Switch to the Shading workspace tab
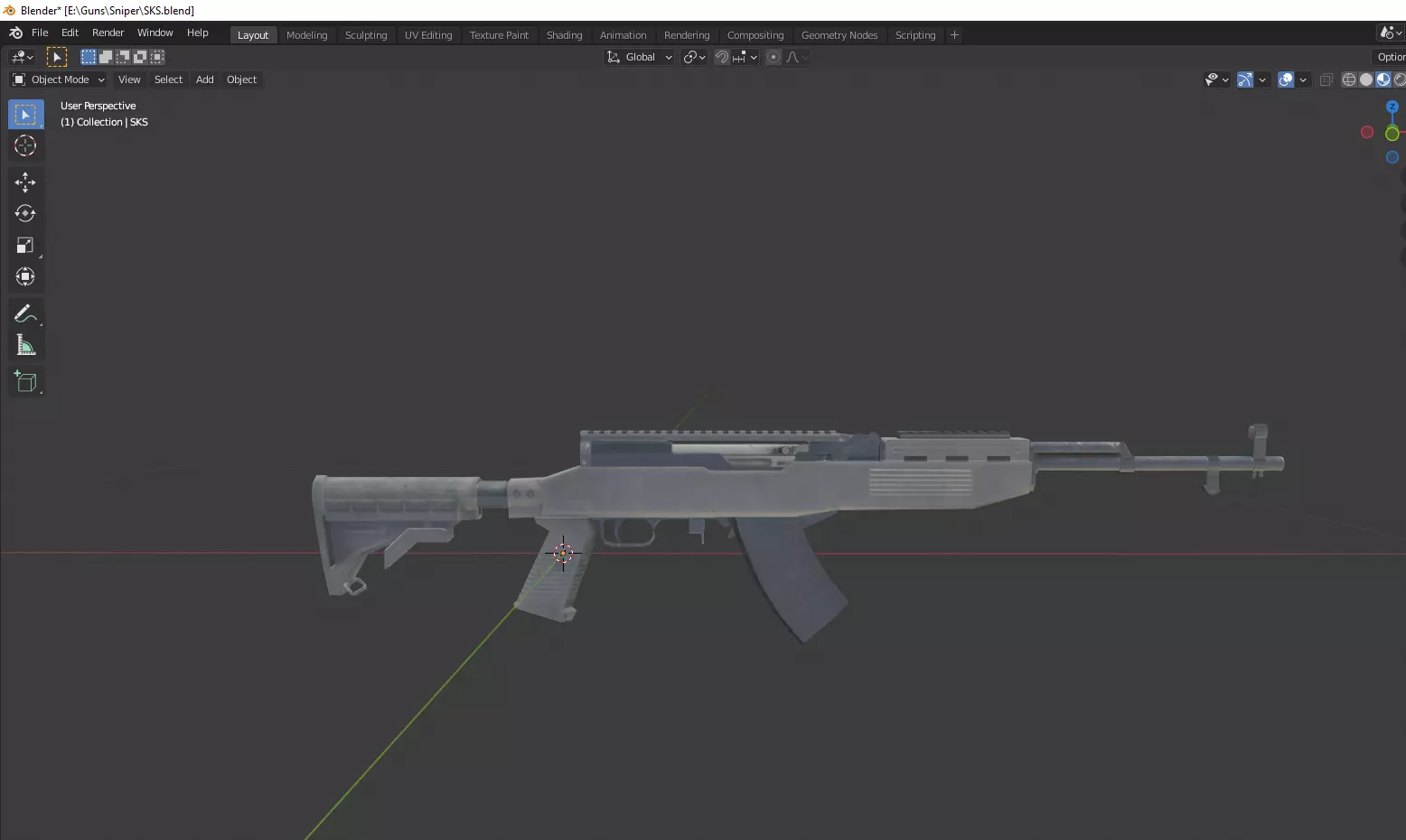The image size is (1406, 840). [x=564, y=35]
